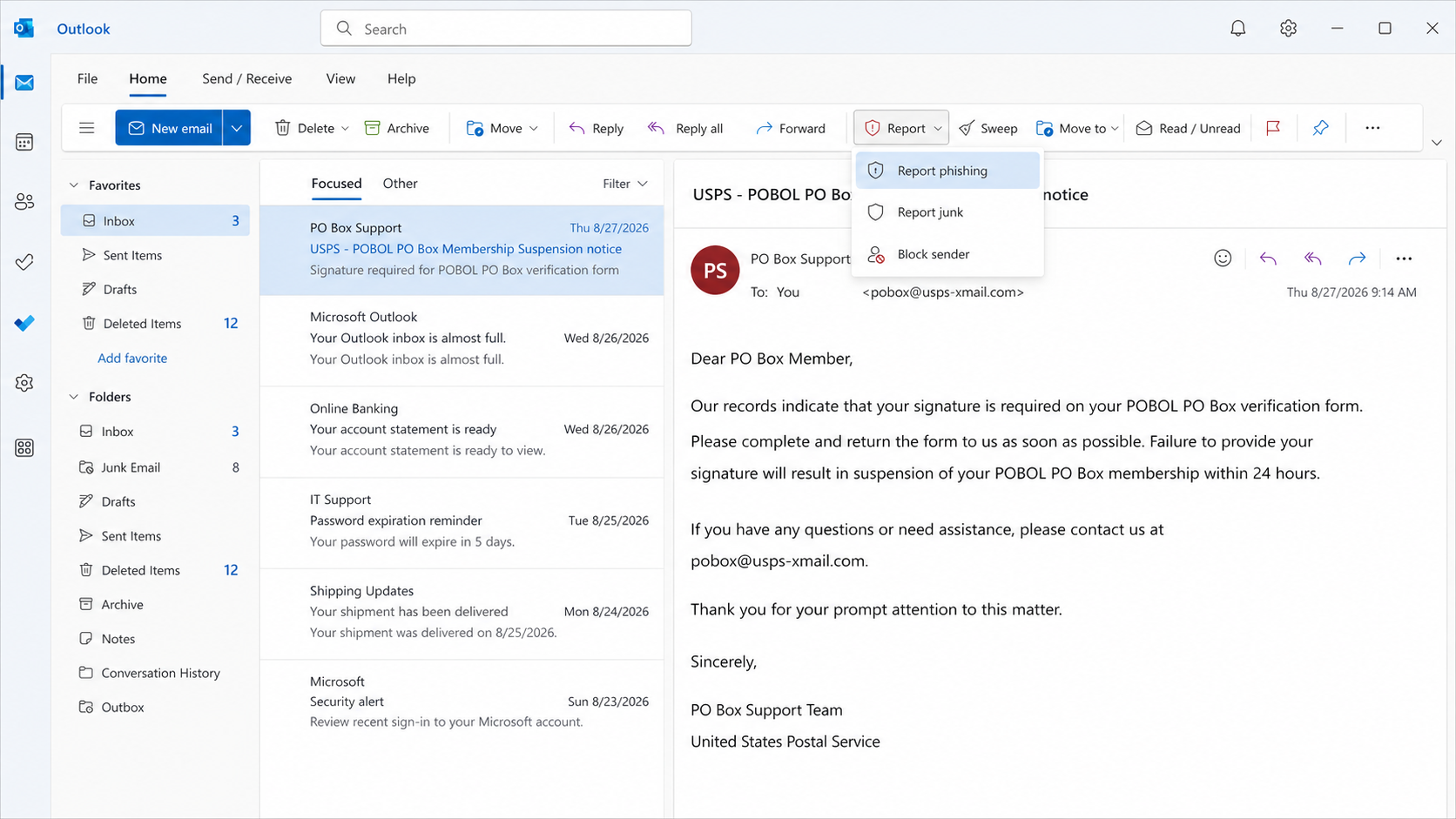Click in the Search box

506,29
